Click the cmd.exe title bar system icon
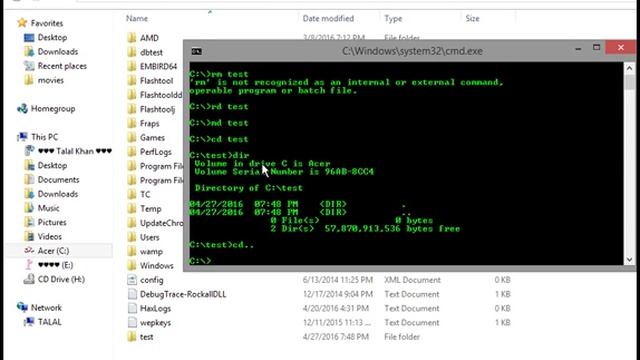The width and height of the screenshot is (640, 360). point(197,51)
